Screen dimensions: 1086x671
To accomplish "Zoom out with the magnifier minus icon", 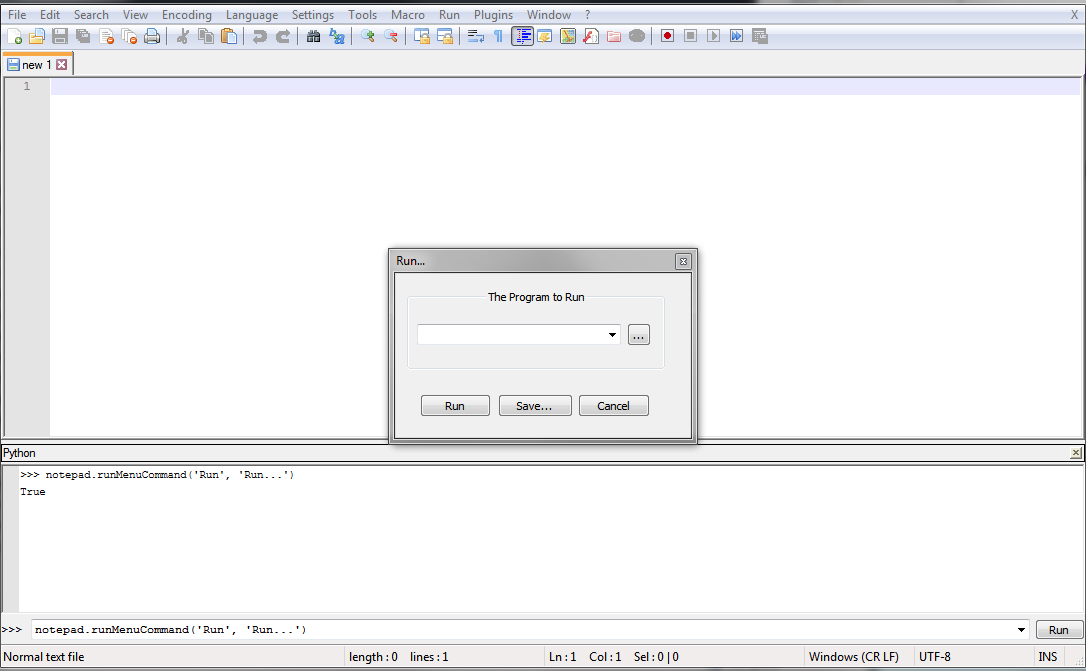I will (x=391, y=37).
